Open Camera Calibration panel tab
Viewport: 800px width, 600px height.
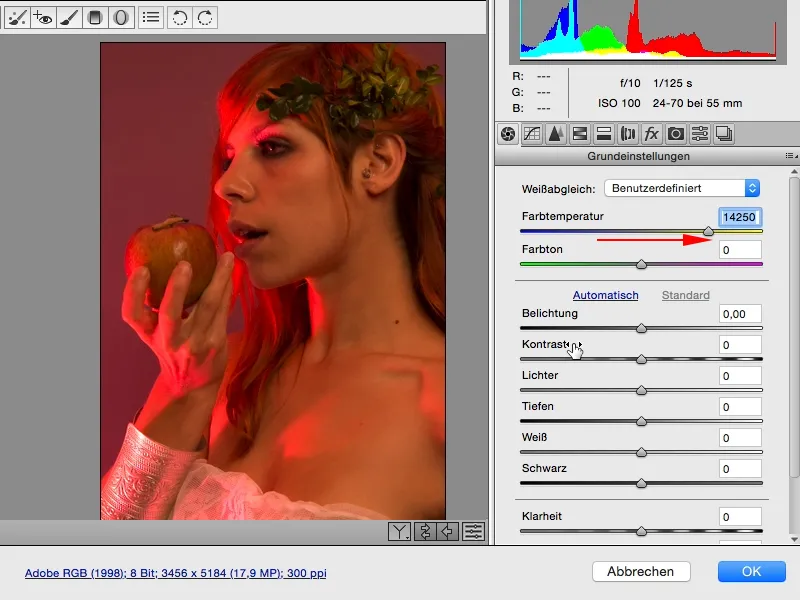tap(676, 134)
